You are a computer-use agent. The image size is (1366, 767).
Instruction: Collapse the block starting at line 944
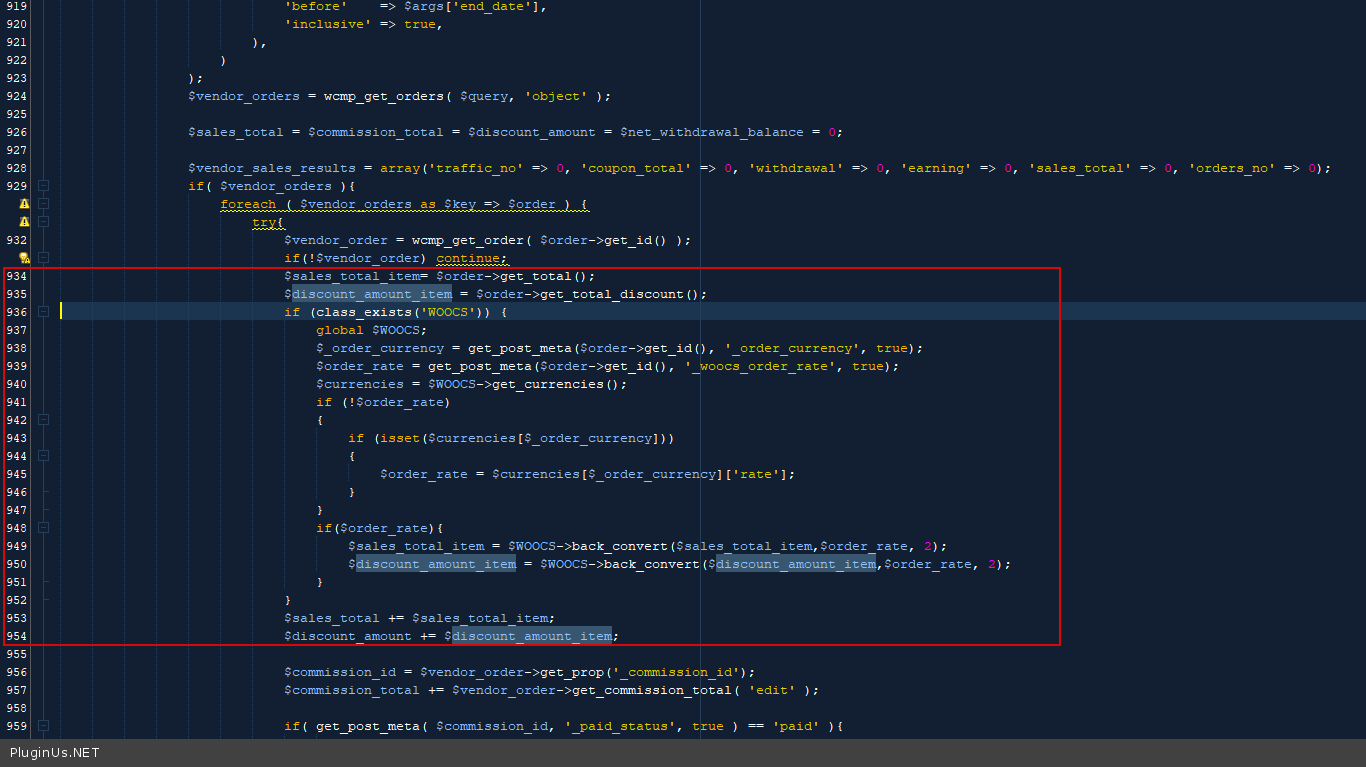pos(43,456)
